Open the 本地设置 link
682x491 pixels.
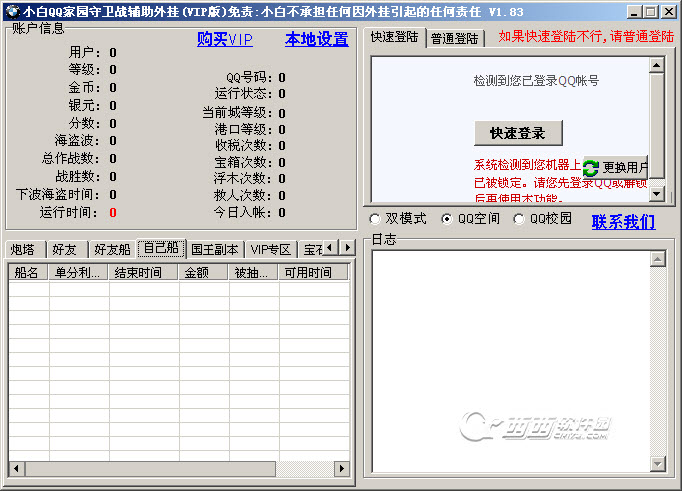tap(317, 40)
